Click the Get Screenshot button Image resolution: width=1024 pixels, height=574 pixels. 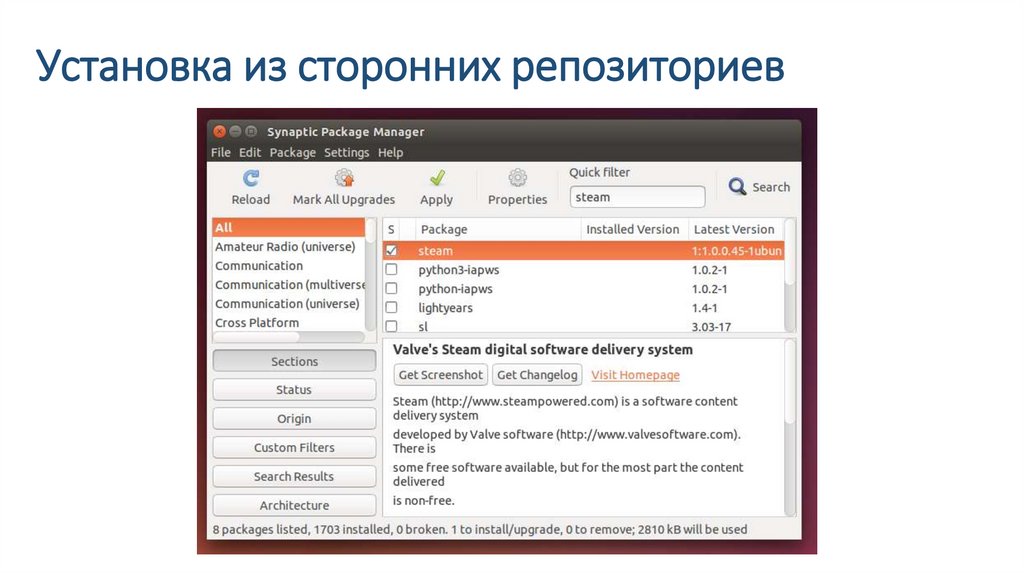coord(441,375)
